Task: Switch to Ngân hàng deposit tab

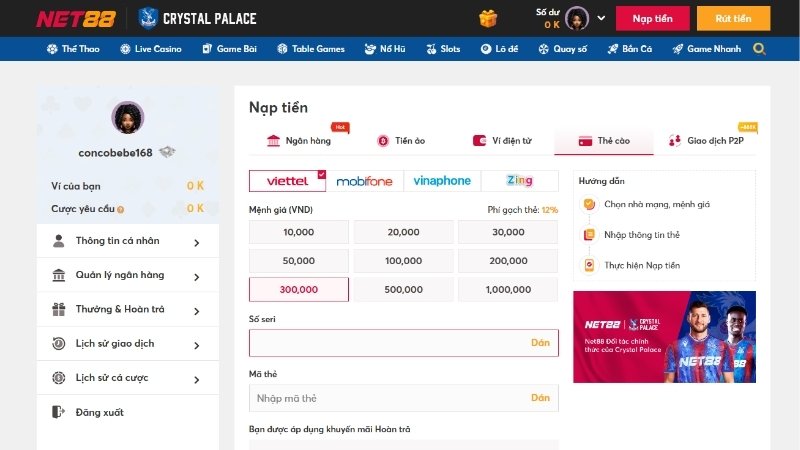Action: (299, 140)
